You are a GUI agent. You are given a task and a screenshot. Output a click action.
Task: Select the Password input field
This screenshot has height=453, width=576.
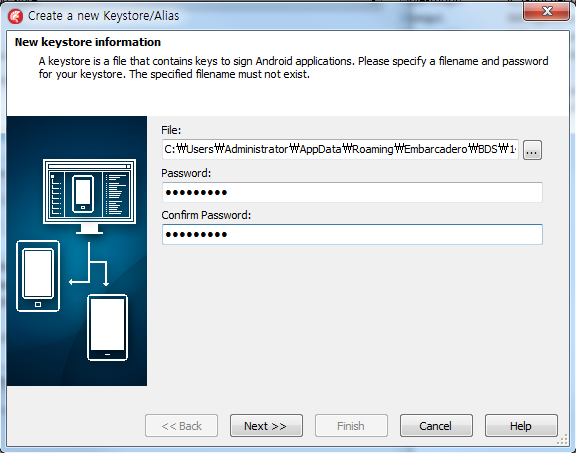[352, 192]
